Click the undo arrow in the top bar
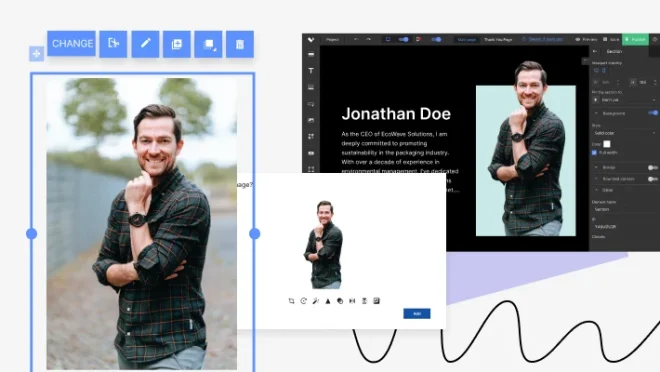The image size is (660, 372). [x=356, y=39]
